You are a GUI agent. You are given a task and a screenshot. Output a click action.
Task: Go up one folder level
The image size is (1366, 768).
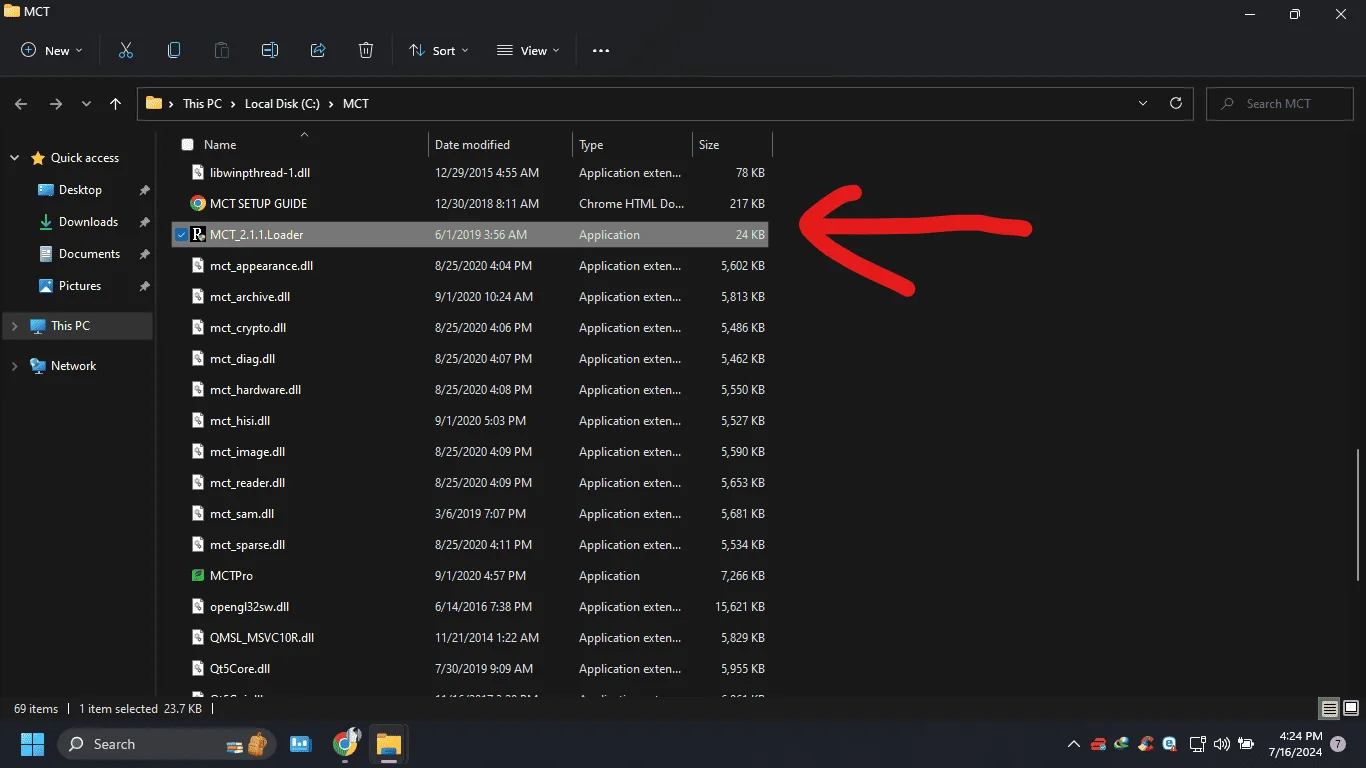click(115, 103)
